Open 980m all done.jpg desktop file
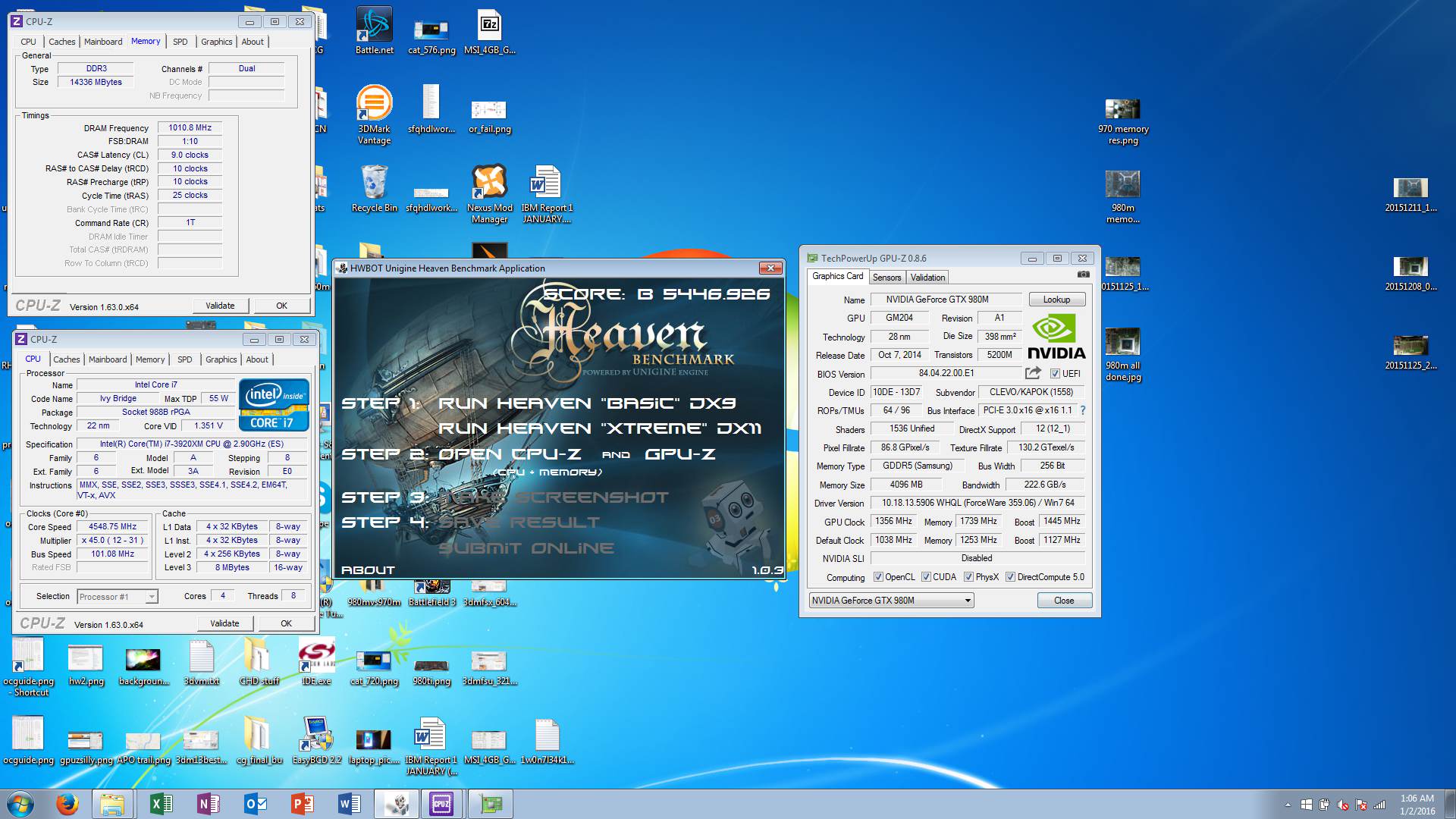The image size is (1456, 819). tap(1122, 355)
